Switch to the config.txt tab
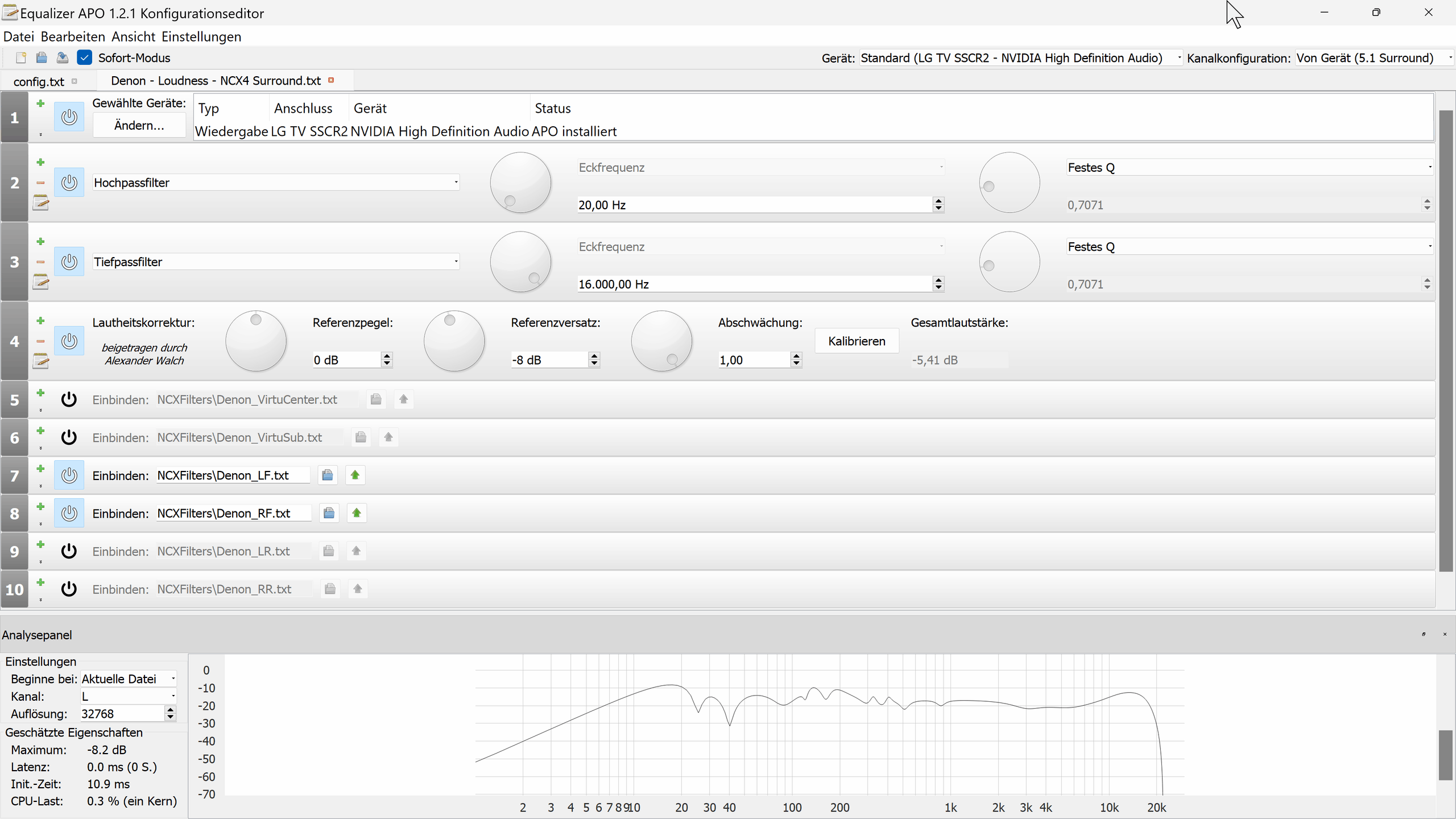This screenshot has width=1456, height=819. coord(39,81)
